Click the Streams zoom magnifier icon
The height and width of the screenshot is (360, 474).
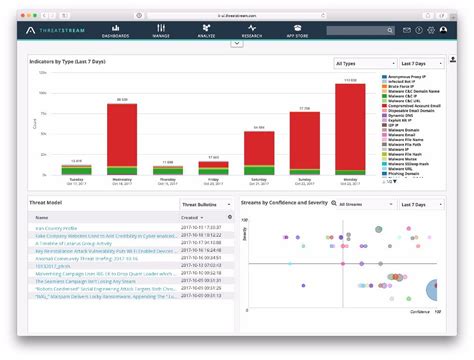click(x=333, y=203)
